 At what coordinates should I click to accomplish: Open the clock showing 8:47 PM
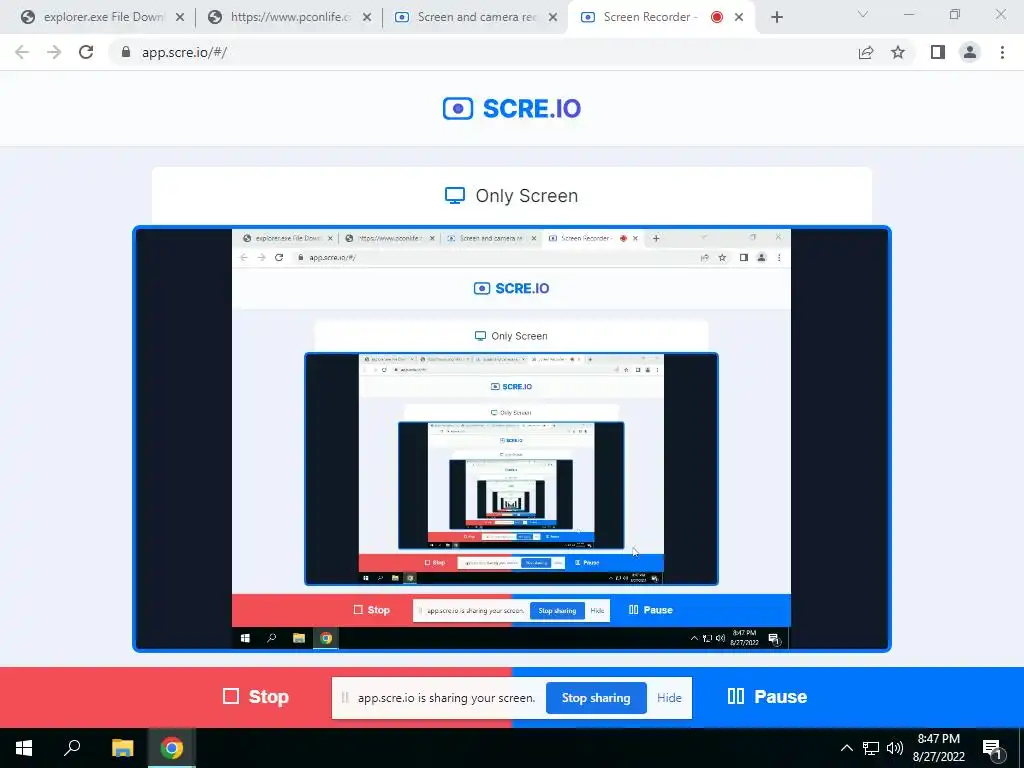pyautogui.click(x=938, y=748)
